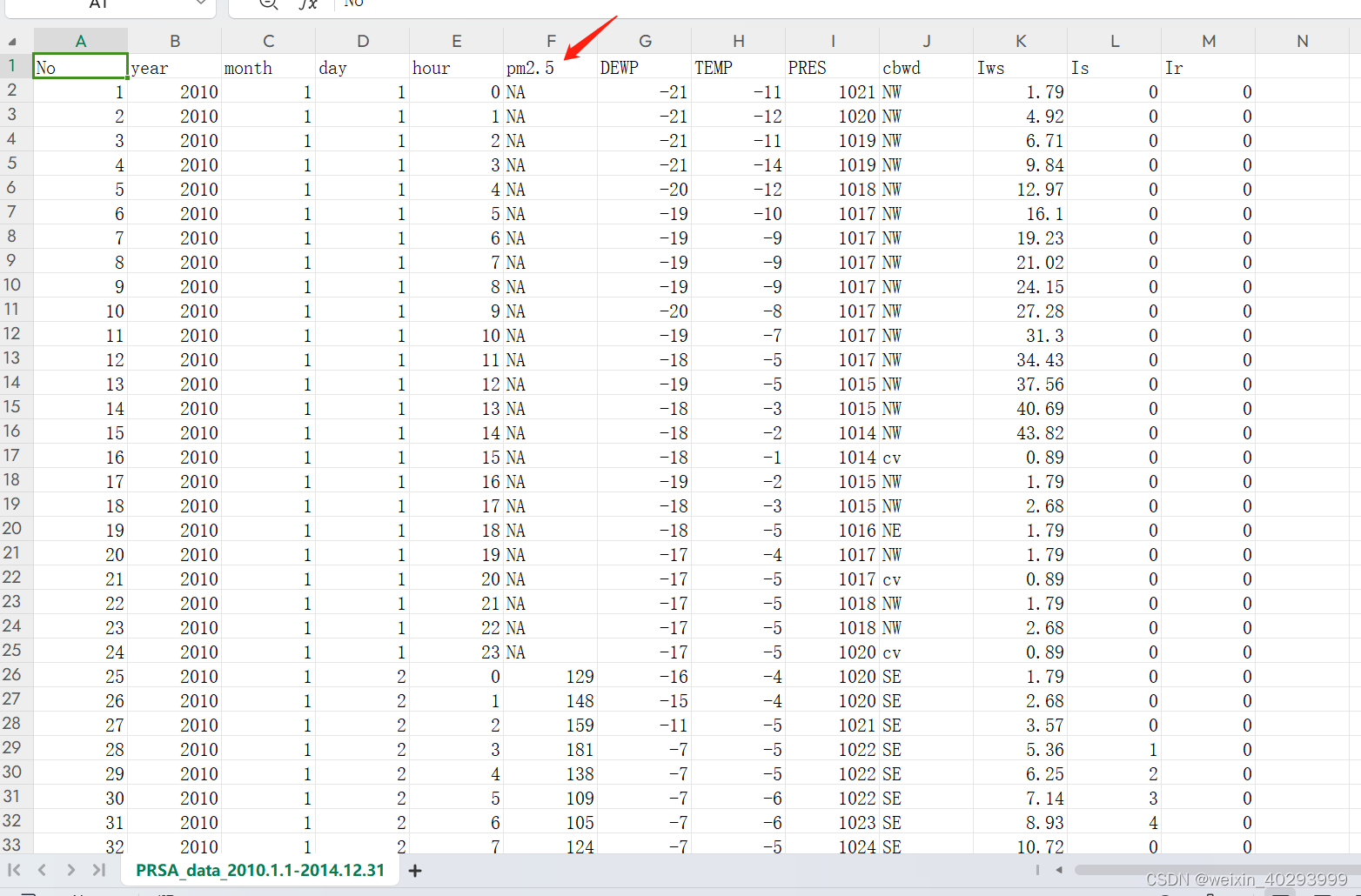Image resolution: width=1361 pixels, height=896 pixels.
Task: Click the 'TEMP' header cell
Action: (739, 67)
